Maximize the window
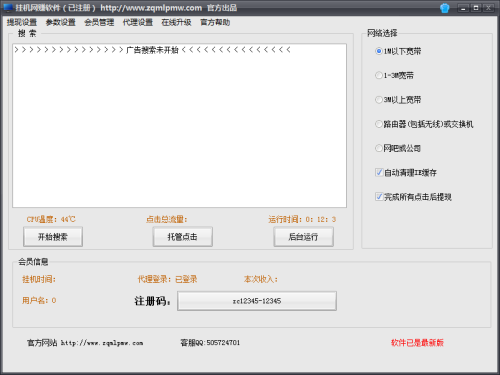Image resolution: width=500 pixels, height=375 pixels. pyautogui.click(x=476, y=8)
